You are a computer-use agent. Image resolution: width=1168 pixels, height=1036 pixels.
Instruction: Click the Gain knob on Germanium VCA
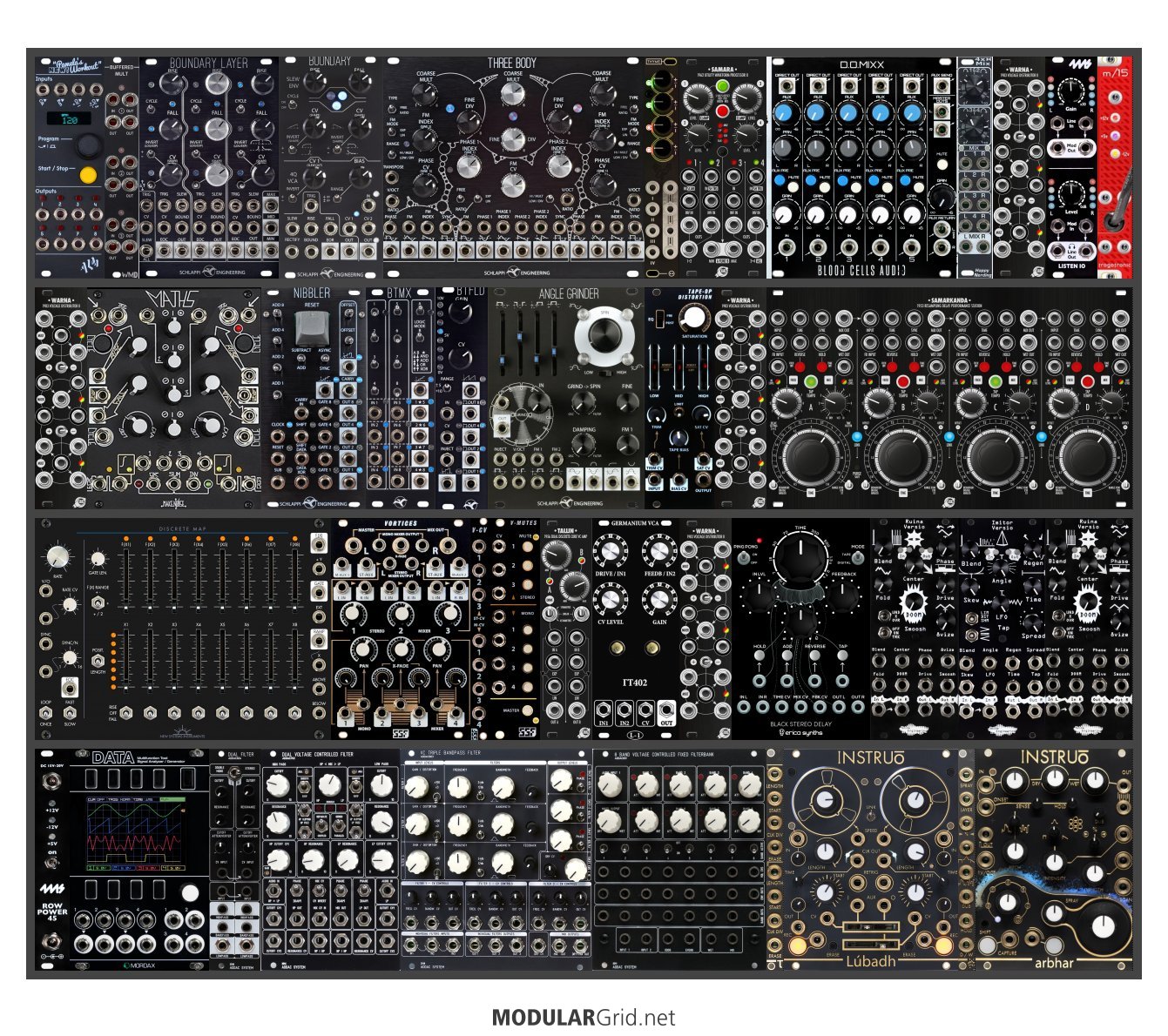click(x=659, y=600)
